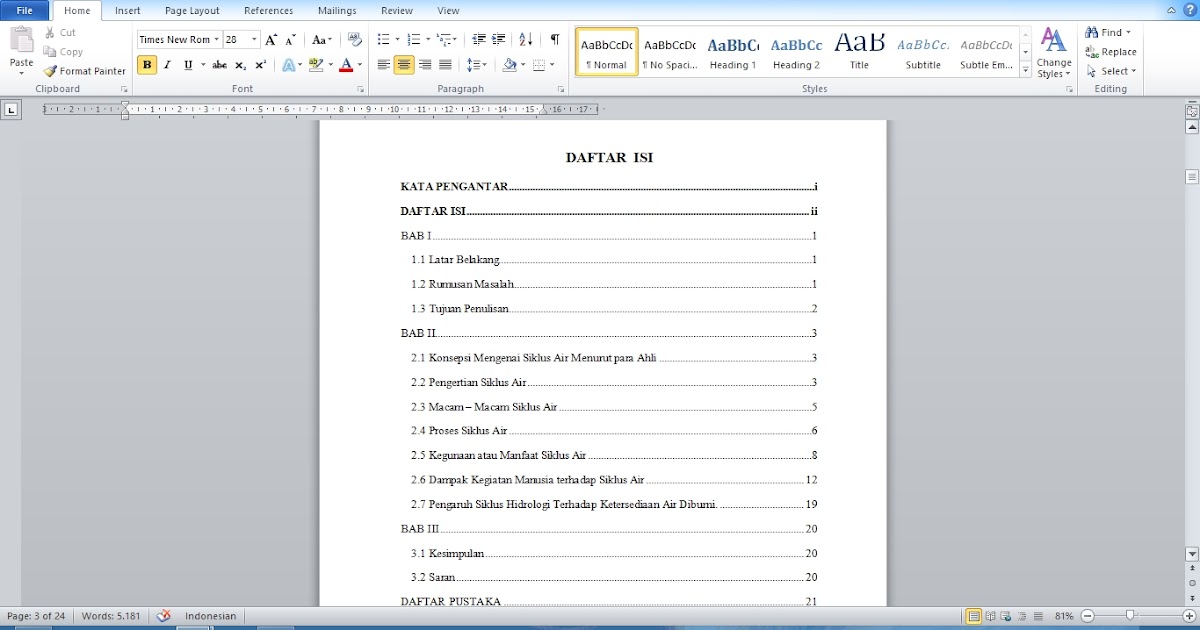Open the Find tool in Editing group
The image size is (1200, 630).
tap(1104, 31)
